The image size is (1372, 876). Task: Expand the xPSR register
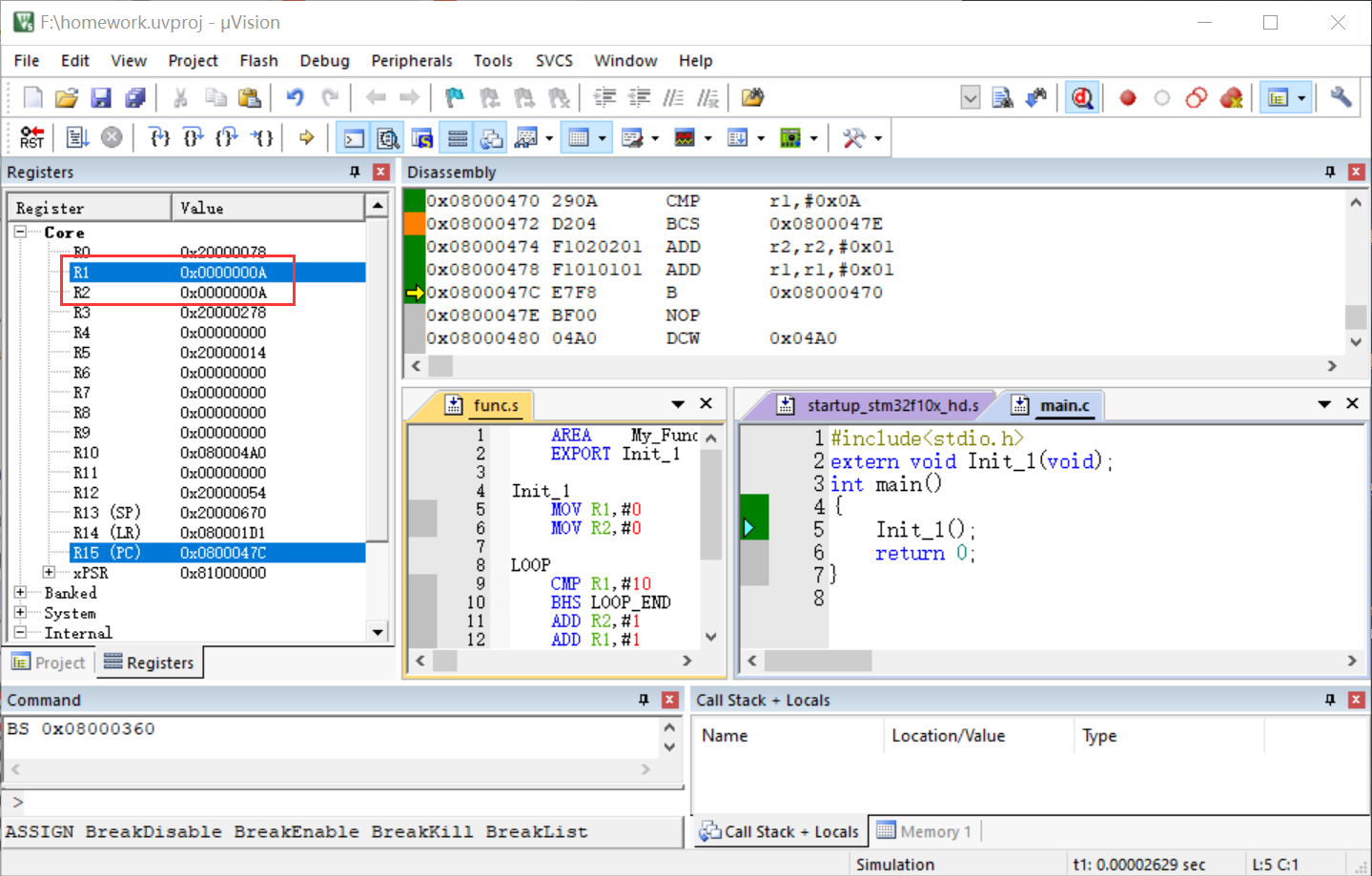click(49, 572)
